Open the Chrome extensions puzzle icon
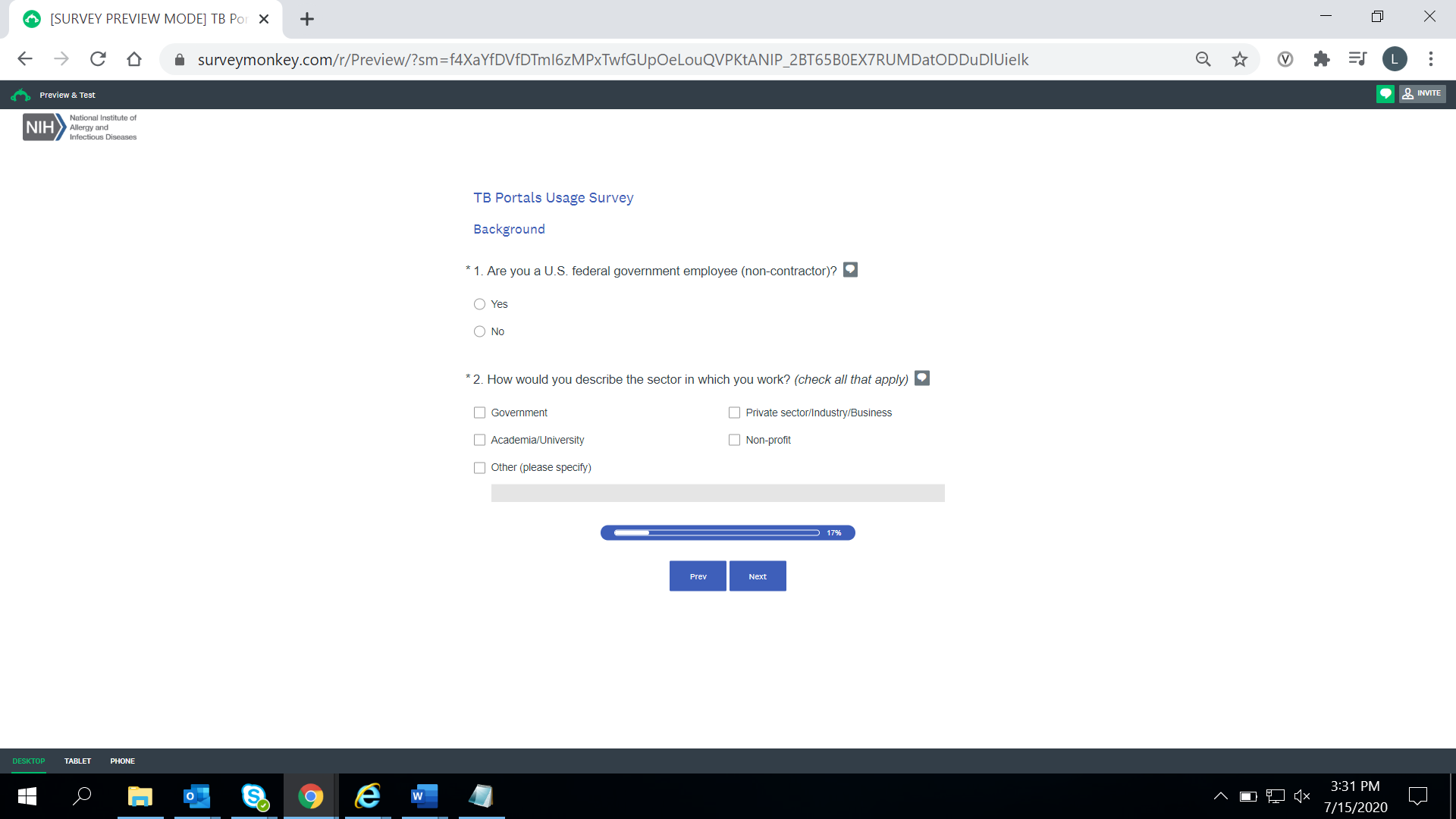Screen dimensions: 1456x819 click(1321, 59)
